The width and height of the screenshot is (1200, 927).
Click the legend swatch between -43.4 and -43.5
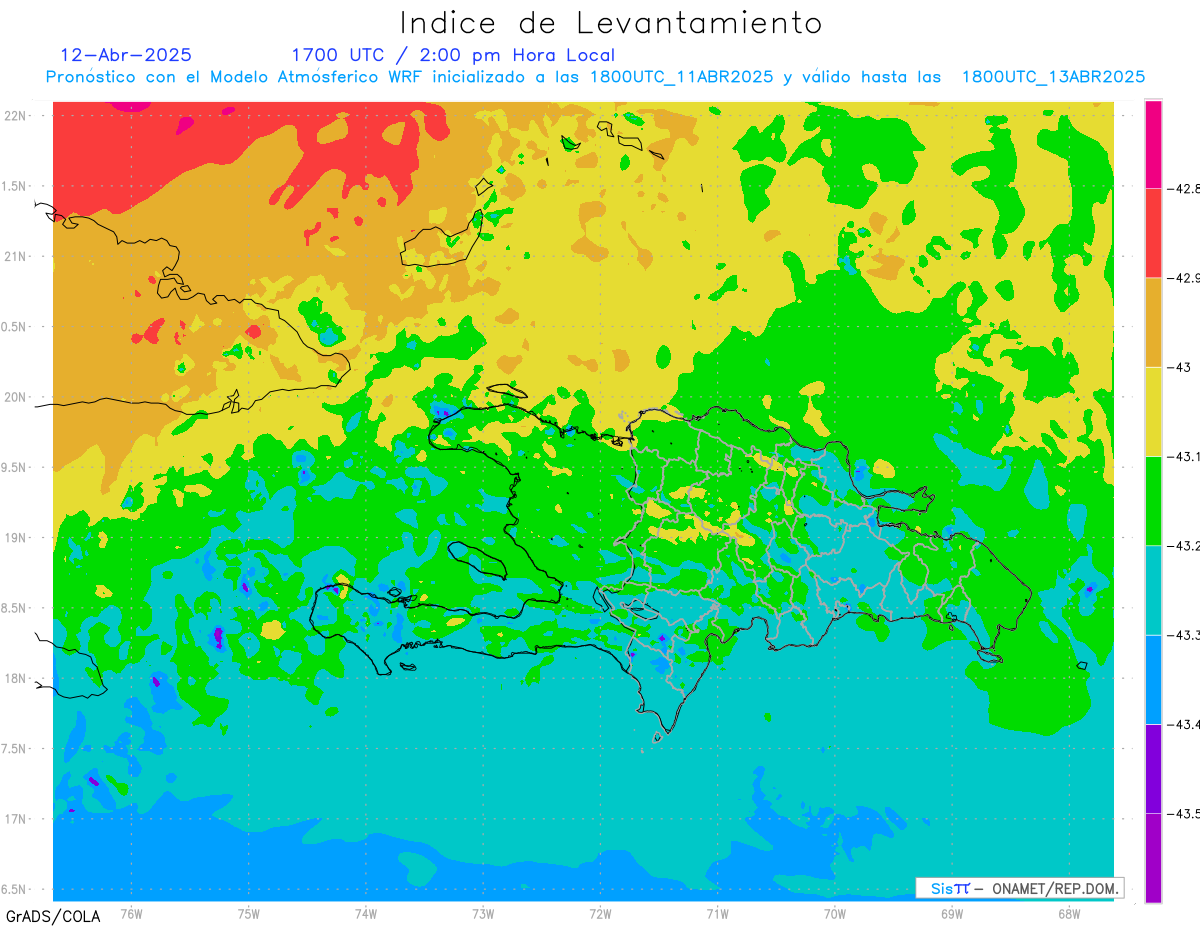coord(1153,768)
